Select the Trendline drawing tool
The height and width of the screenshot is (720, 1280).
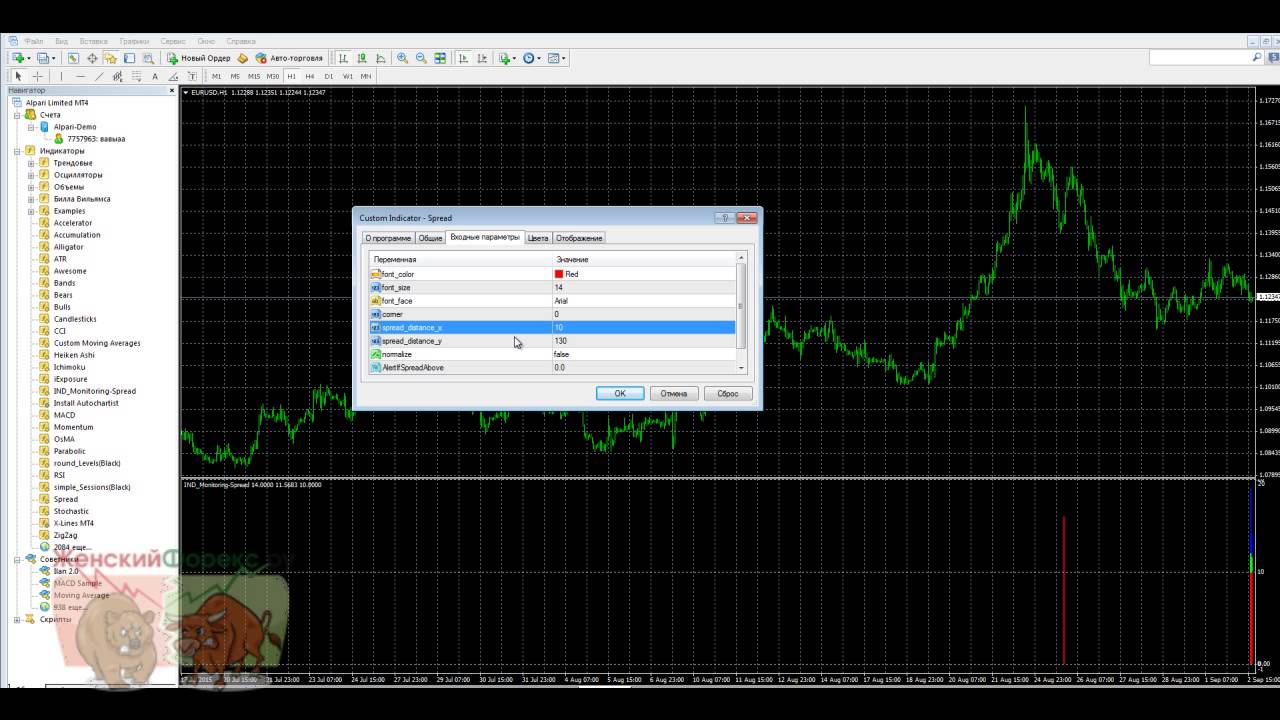pyautogui.click(x=99, y=76)
